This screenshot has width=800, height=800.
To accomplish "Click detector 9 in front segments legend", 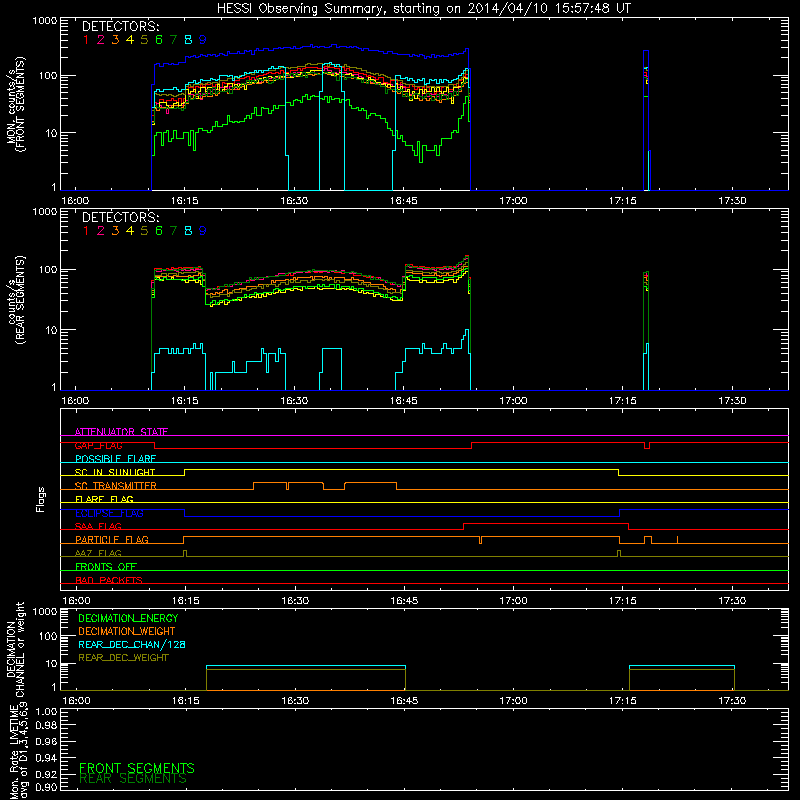I will coord(203,40).
